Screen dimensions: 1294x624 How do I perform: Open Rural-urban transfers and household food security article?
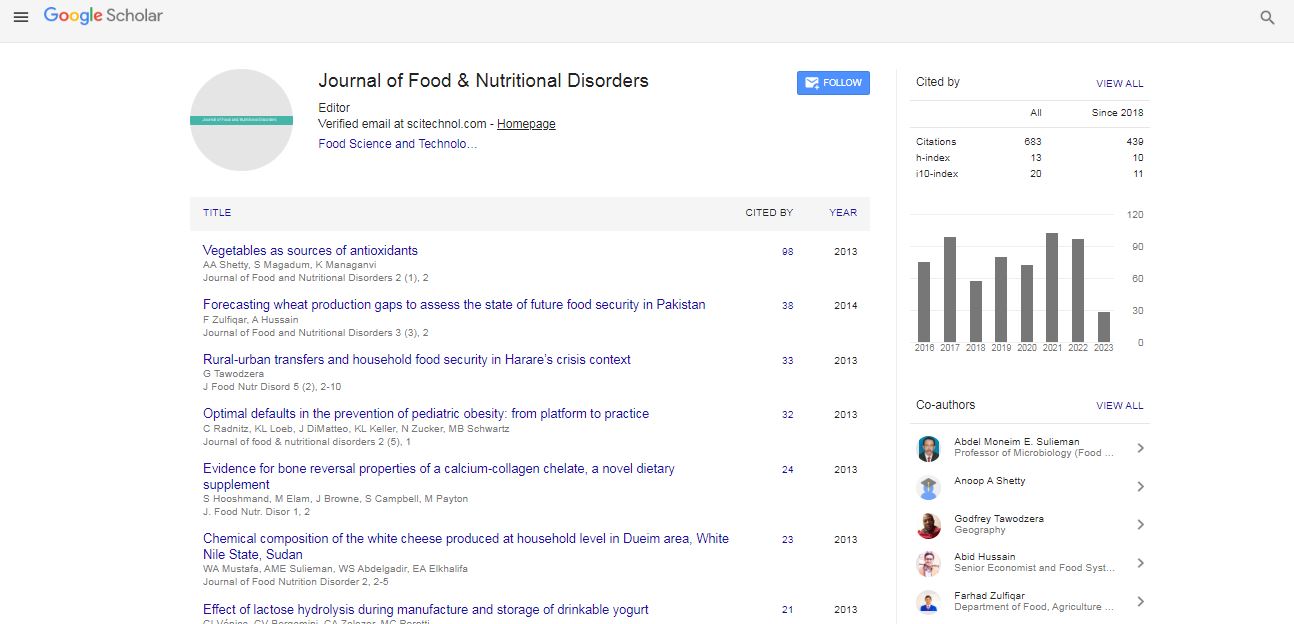point(417,360)
